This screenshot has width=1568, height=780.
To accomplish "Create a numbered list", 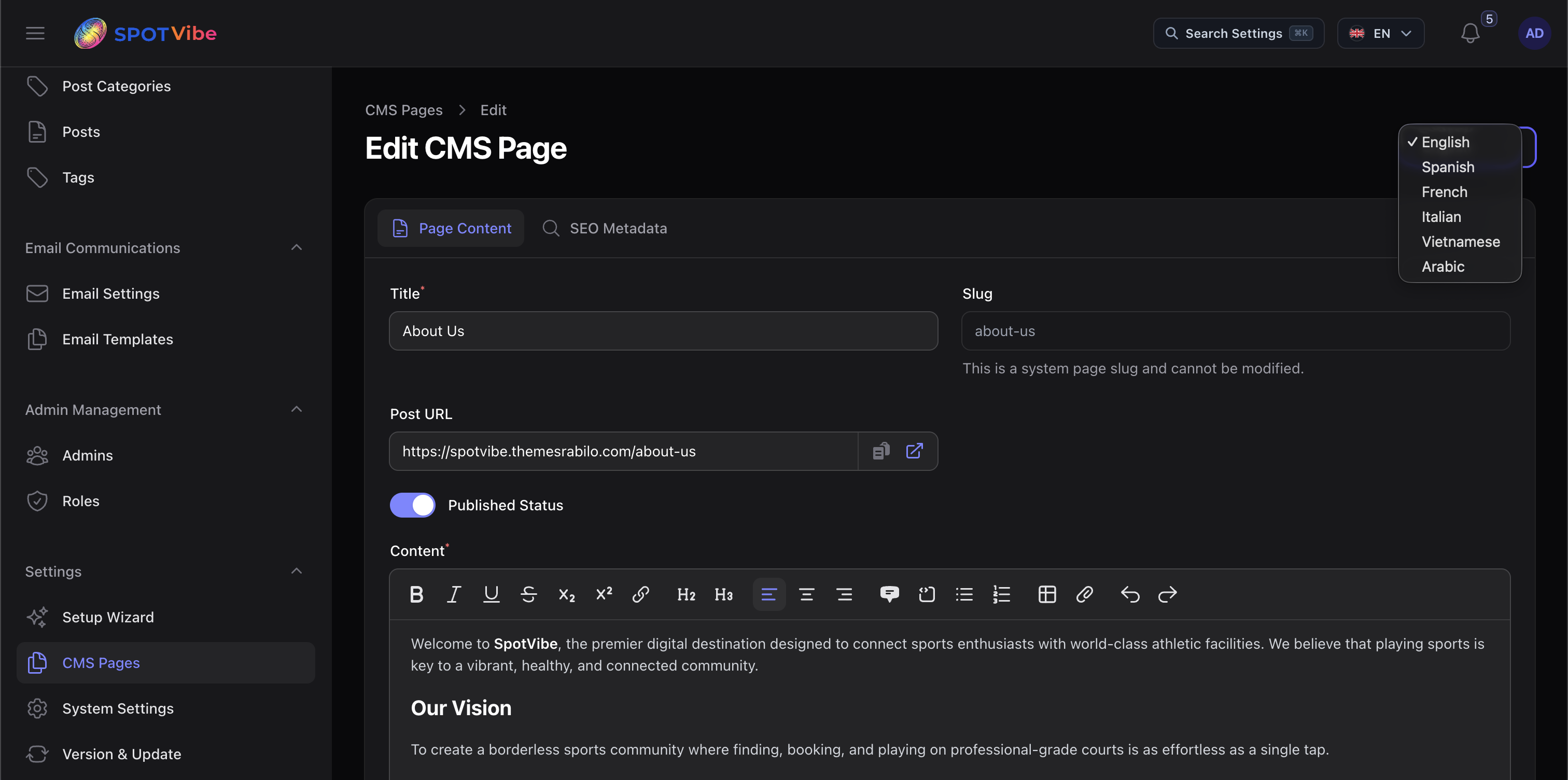I will (1002, 594).
